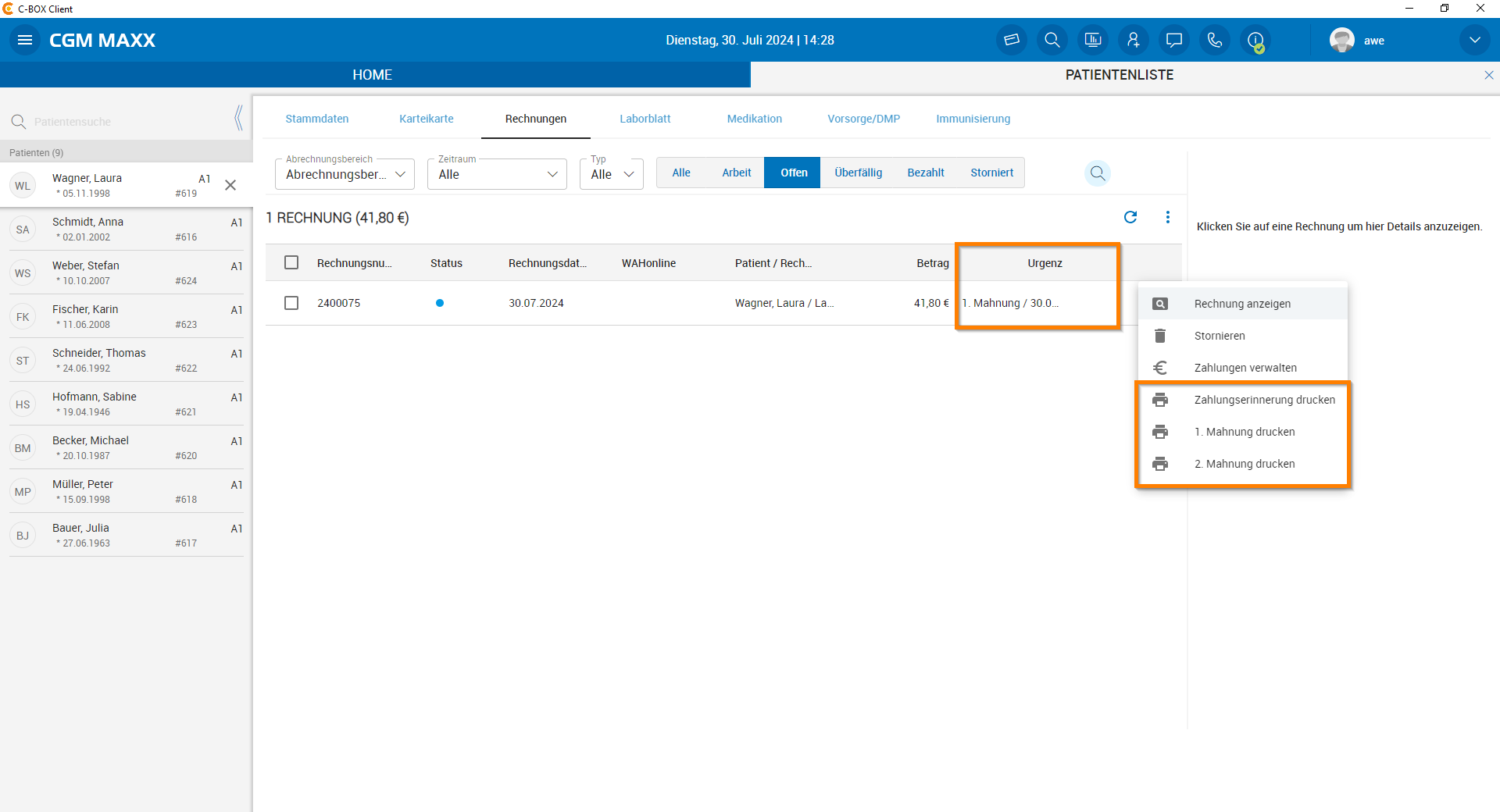This screenshot has height=812, width=1500.
Task: Click the user avatar for awe
Action: [x=1342, y=40]
